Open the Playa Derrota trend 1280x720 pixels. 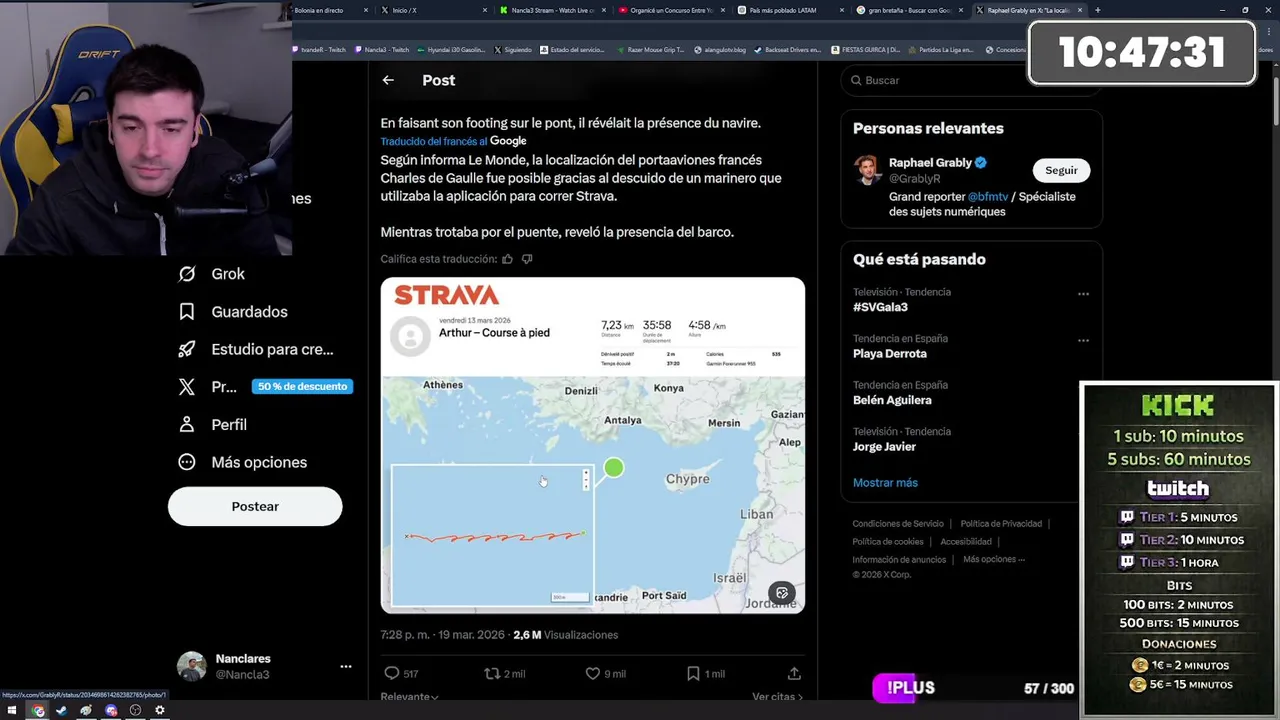(890, 353)
